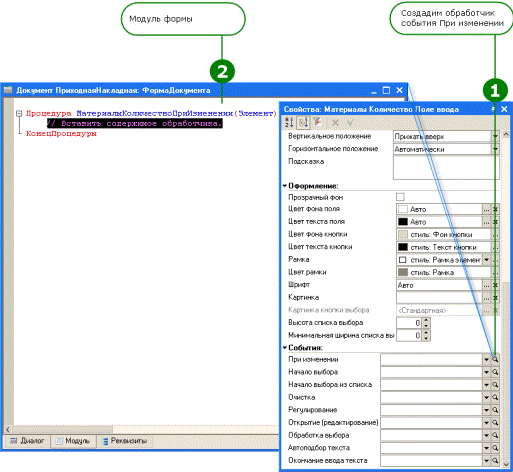Click the КонецПроцедуры line in the module
Viewport: 513px width, 472px height.
61,134
